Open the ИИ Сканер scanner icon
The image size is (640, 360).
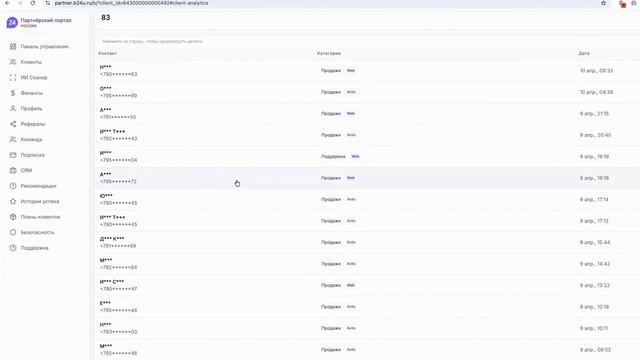[x=13, y=78]
